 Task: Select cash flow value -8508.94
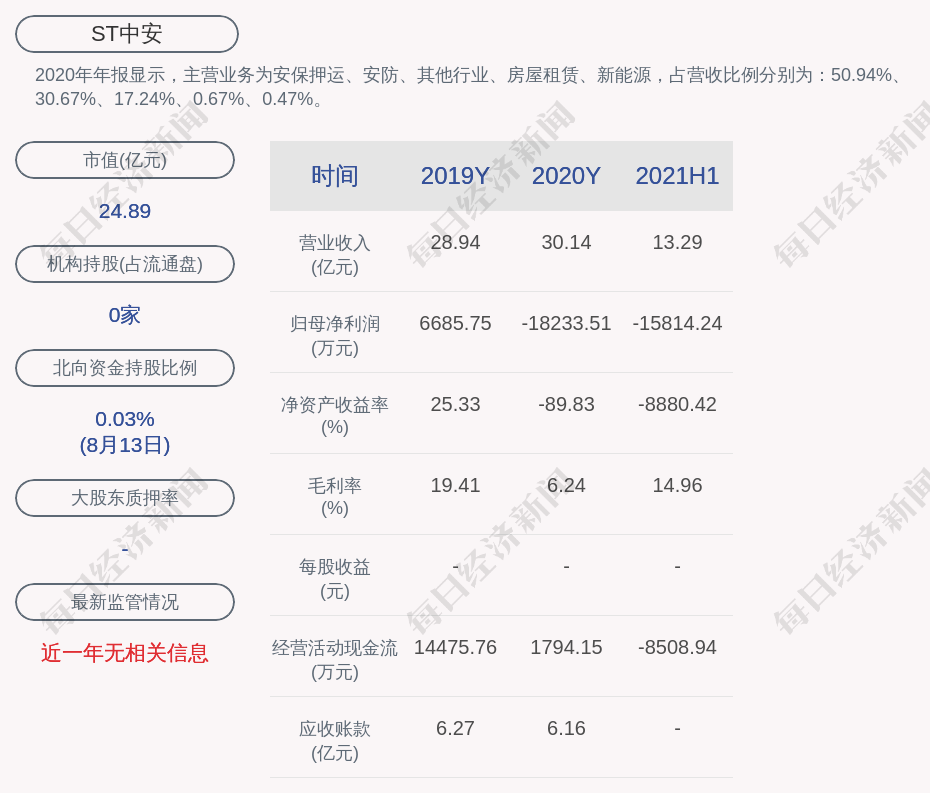(677, 647)
